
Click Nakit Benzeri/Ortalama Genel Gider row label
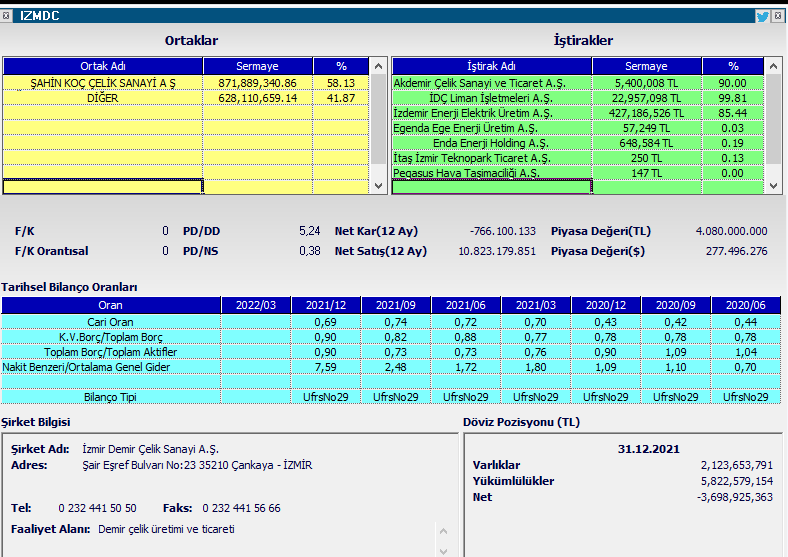tap(111, 367)
